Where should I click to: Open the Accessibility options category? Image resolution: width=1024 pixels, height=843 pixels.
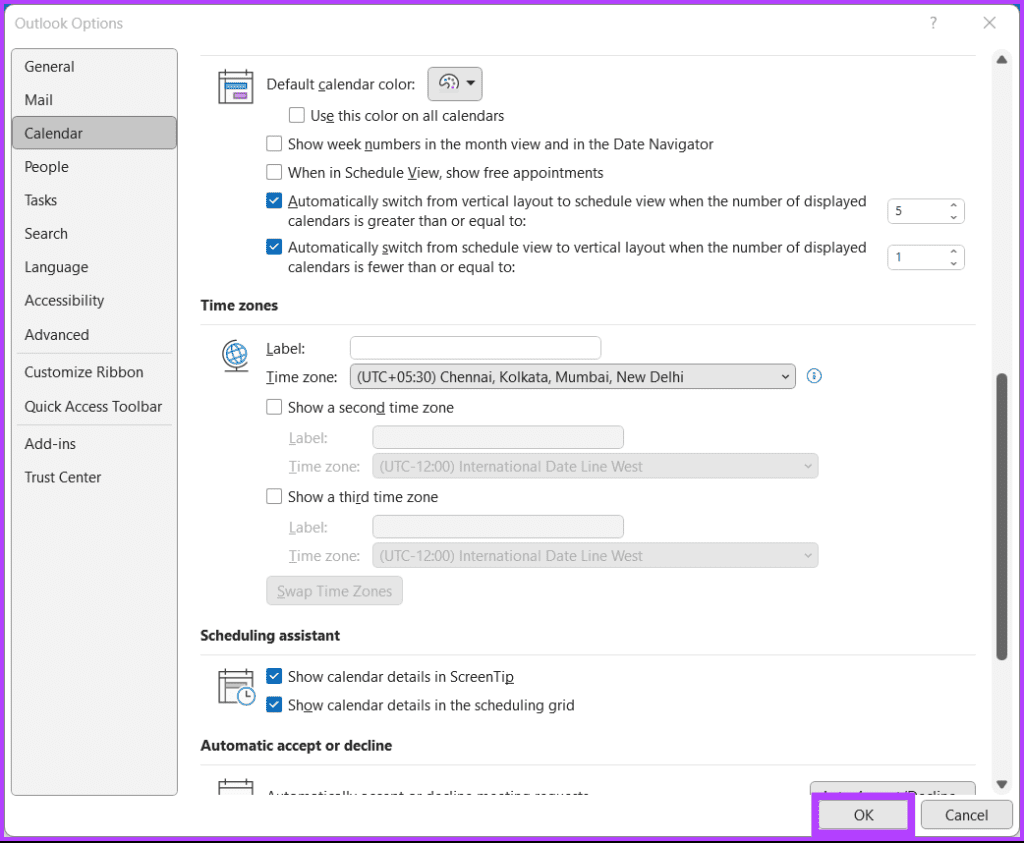tap(94, 300)
